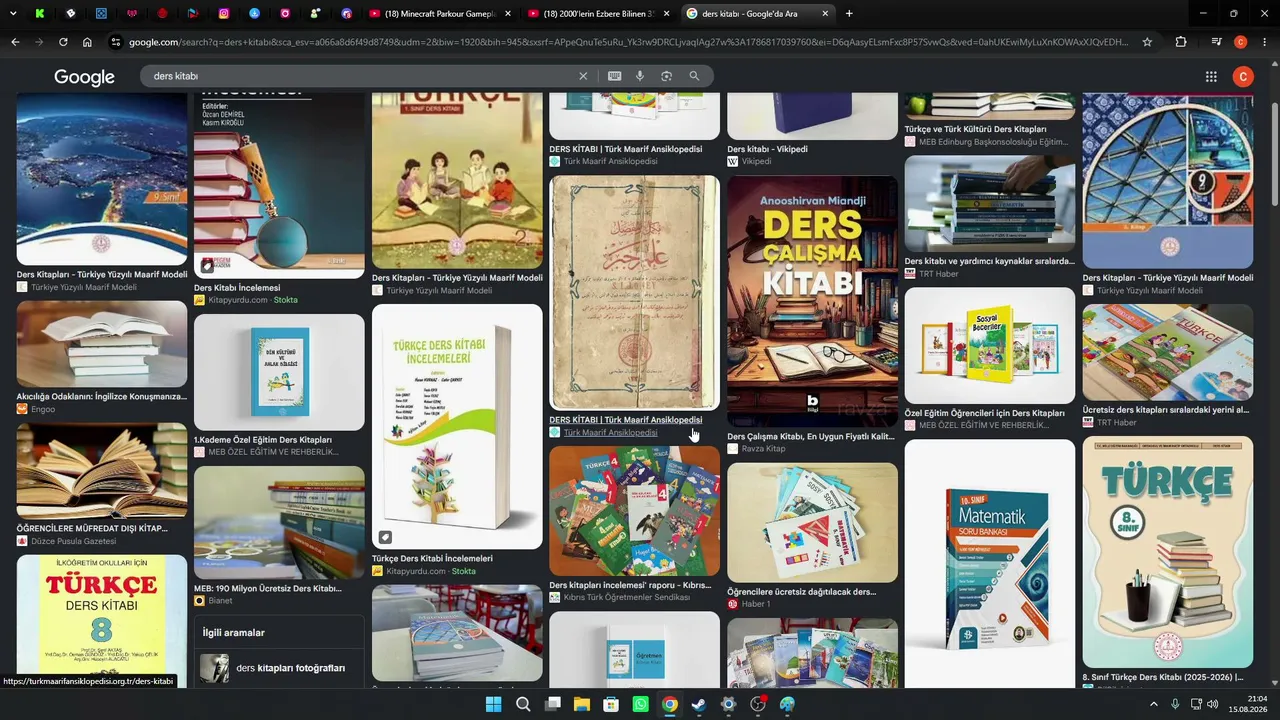The width and height of the screenshot is (1280, 720).
Task: Bookmark this page with the star icon
Action: (1147, 42)
